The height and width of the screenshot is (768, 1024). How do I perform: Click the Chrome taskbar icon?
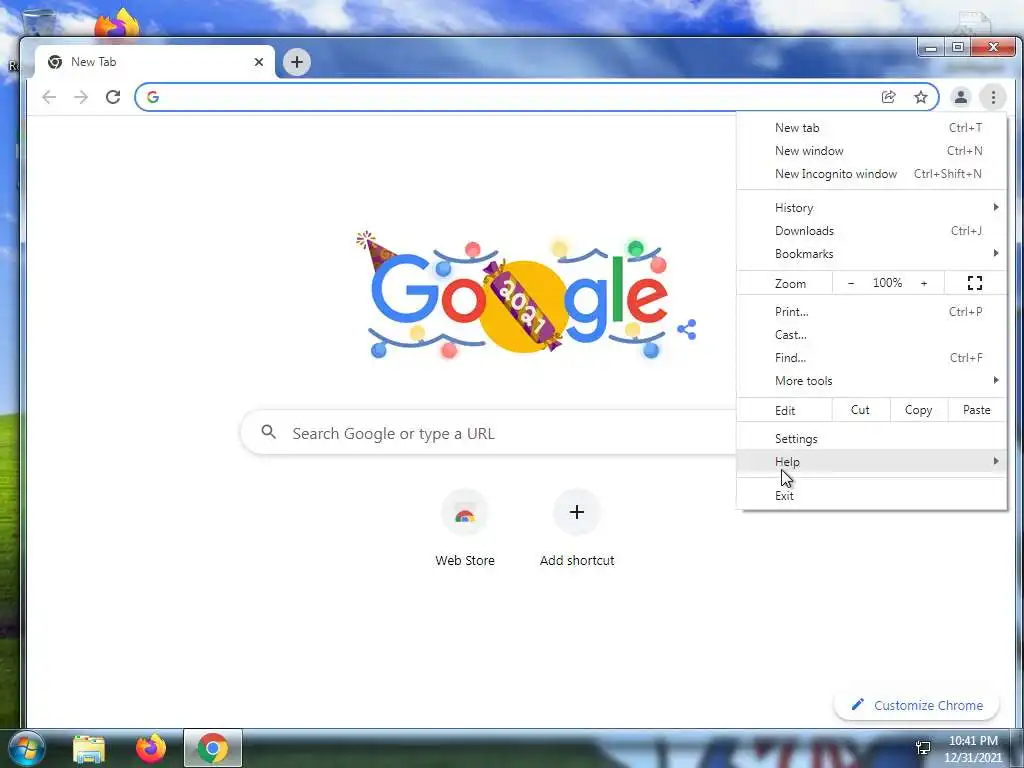tap(213, 748)
